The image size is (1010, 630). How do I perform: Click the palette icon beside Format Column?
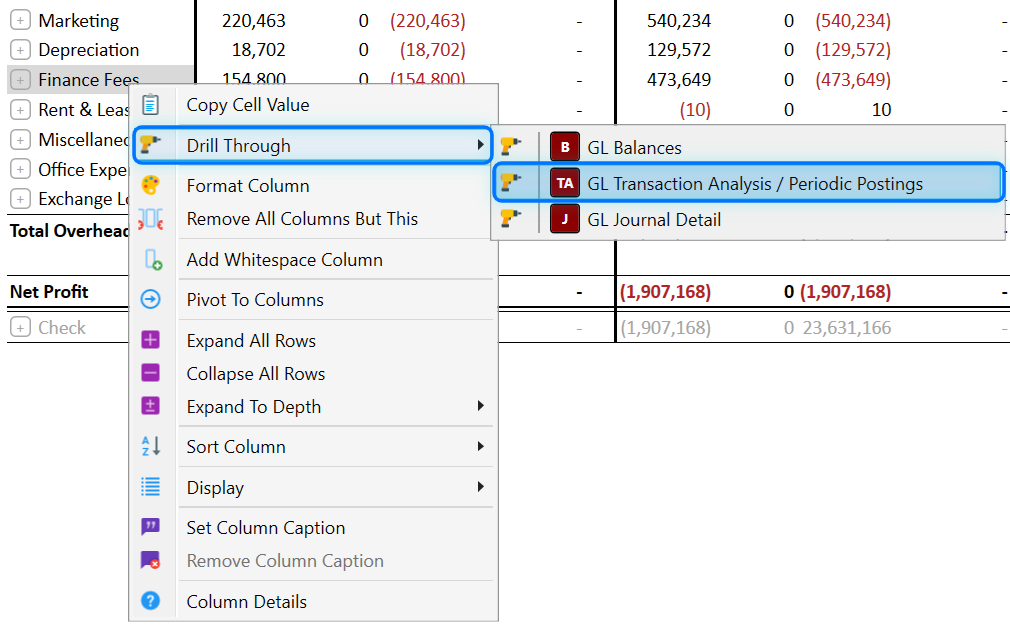tap(150, 186)
